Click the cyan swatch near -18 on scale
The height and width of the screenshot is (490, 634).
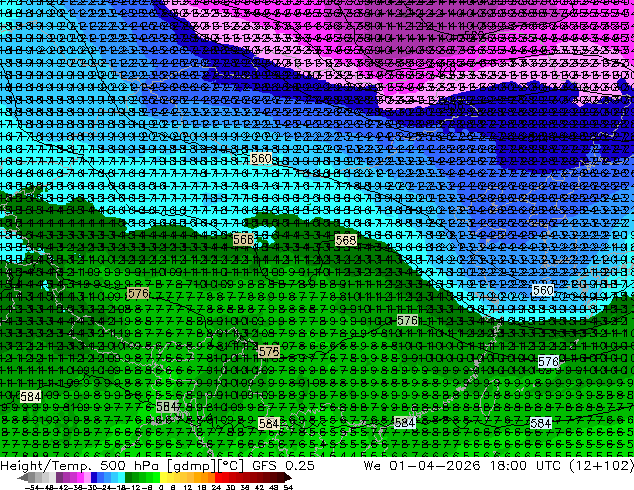click(121, 478)
